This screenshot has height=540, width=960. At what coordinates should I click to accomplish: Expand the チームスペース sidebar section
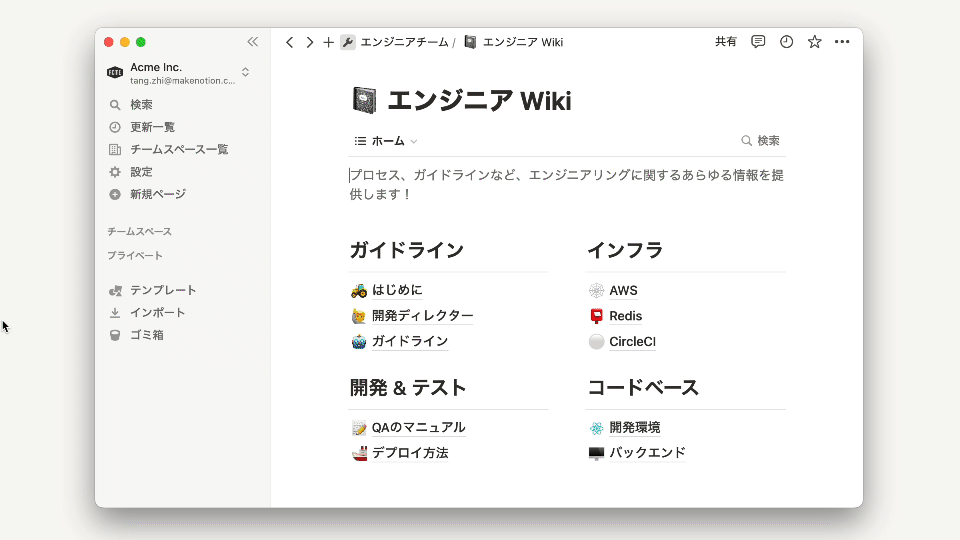[140, 231]
